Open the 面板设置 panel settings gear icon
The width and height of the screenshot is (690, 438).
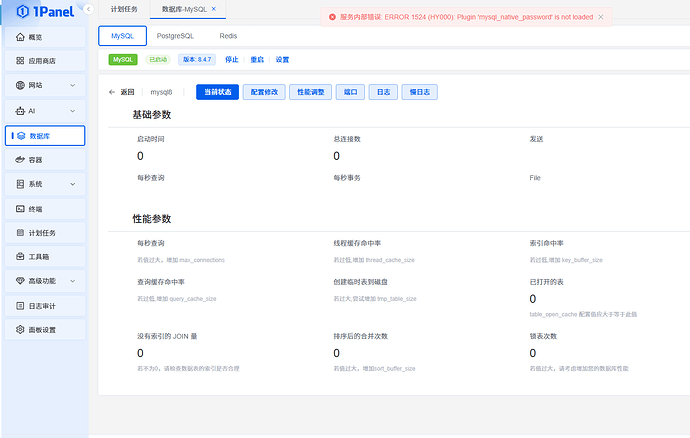click(x=21, y=330)
